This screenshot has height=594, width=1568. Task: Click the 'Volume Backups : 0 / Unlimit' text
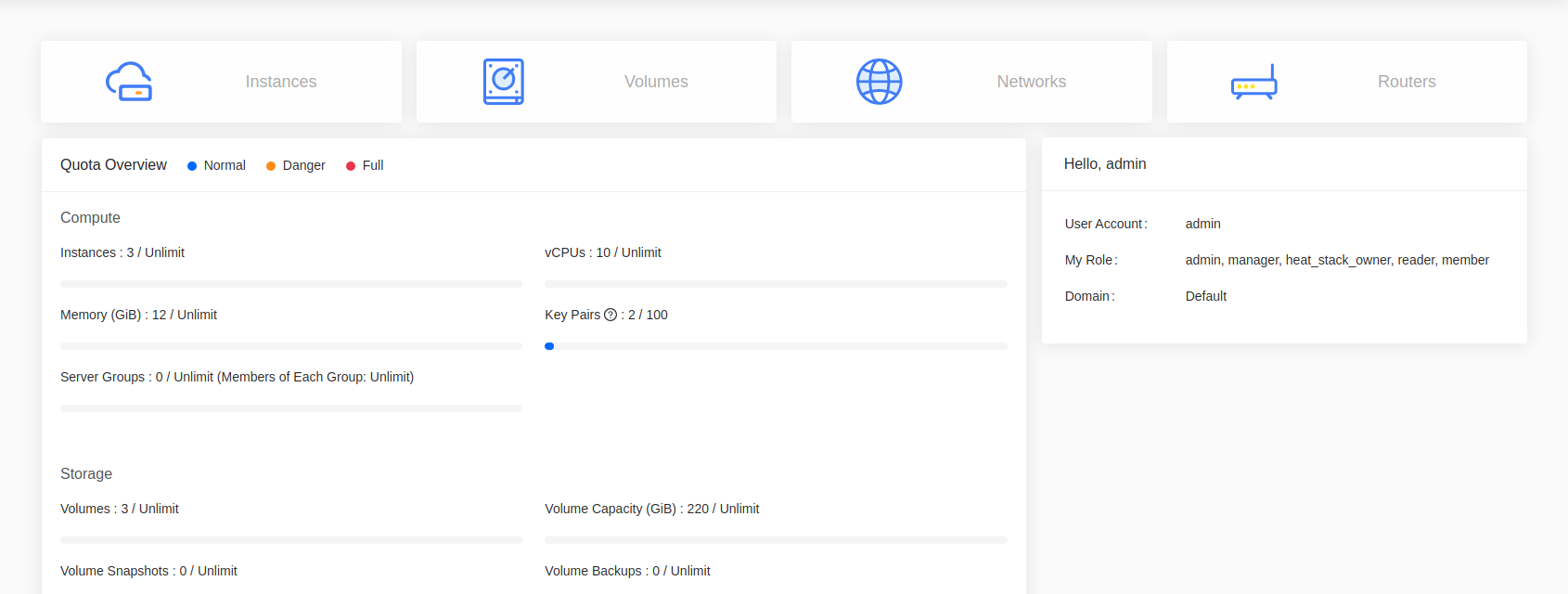(x=627, y=571)
